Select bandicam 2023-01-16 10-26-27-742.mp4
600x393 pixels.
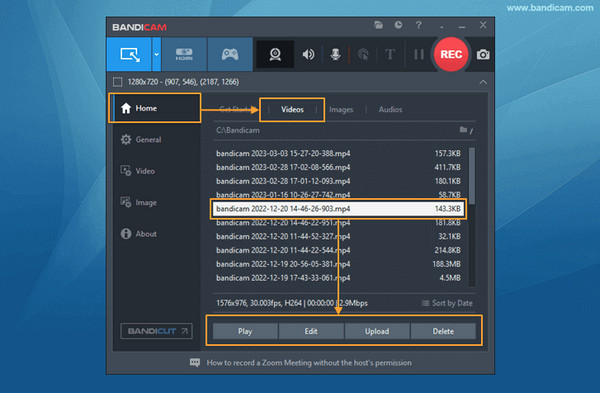(x=338, y=194)
